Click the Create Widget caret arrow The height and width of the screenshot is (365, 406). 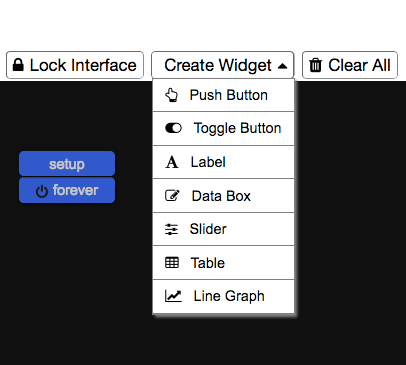tap(282, 66)
